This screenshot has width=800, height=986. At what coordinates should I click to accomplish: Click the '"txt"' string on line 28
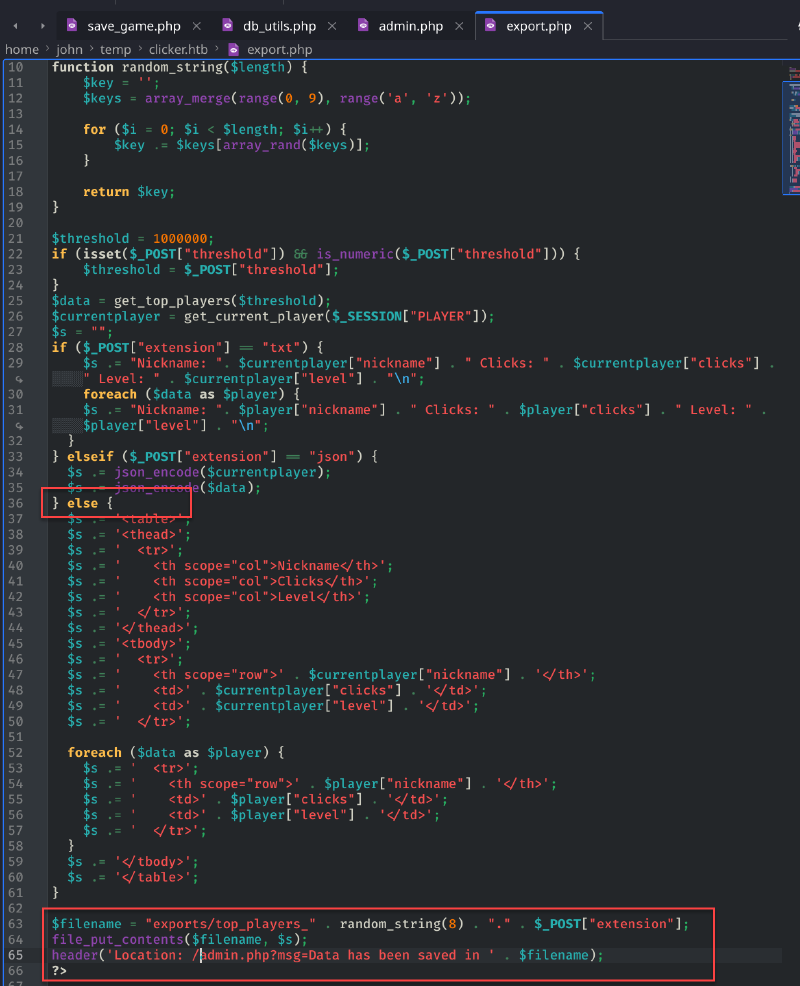[x=281, y=348]
